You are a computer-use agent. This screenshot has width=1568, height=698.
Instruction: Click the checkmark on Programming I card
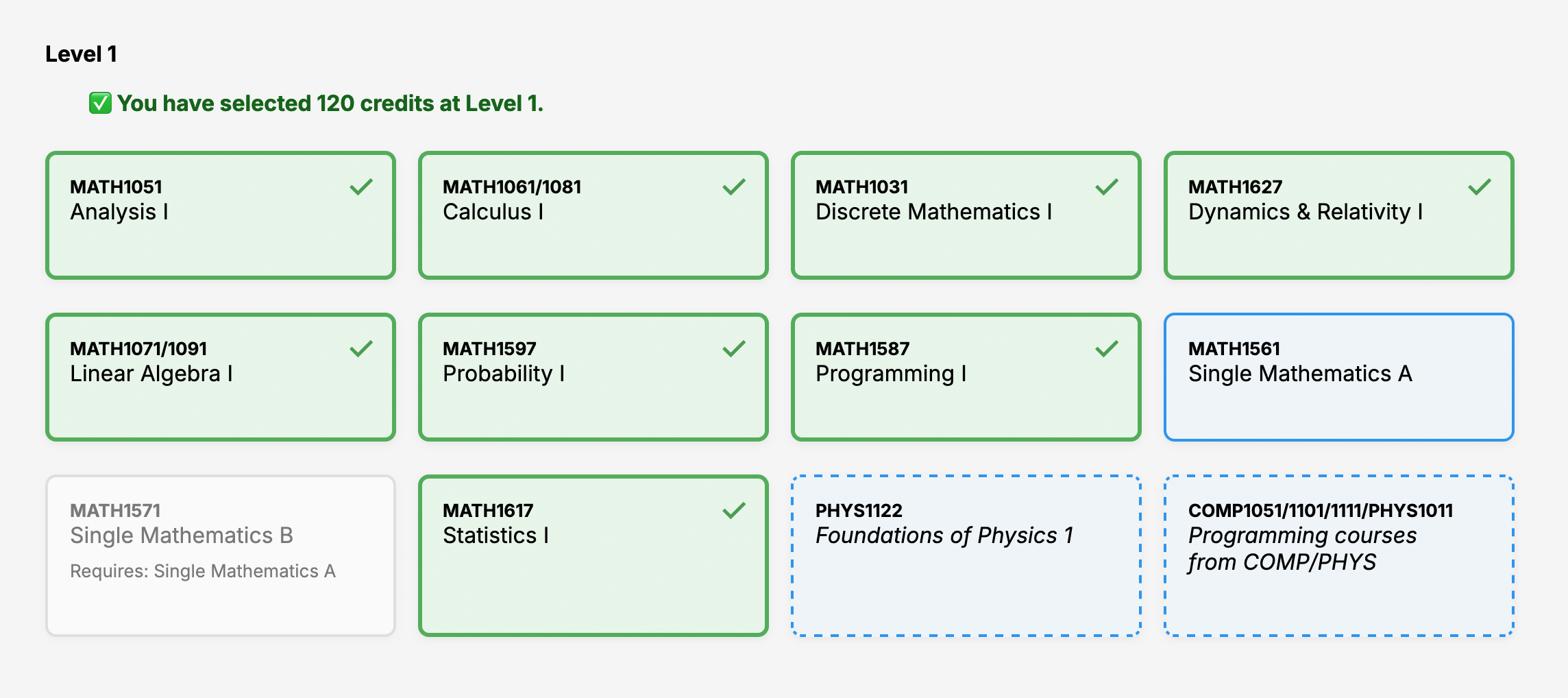[1107, 349]
